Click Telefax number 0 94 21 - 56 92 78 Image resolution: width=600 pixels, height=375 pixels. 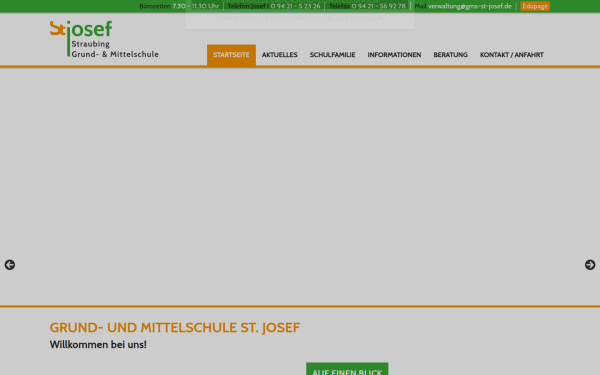coord(378,6)
